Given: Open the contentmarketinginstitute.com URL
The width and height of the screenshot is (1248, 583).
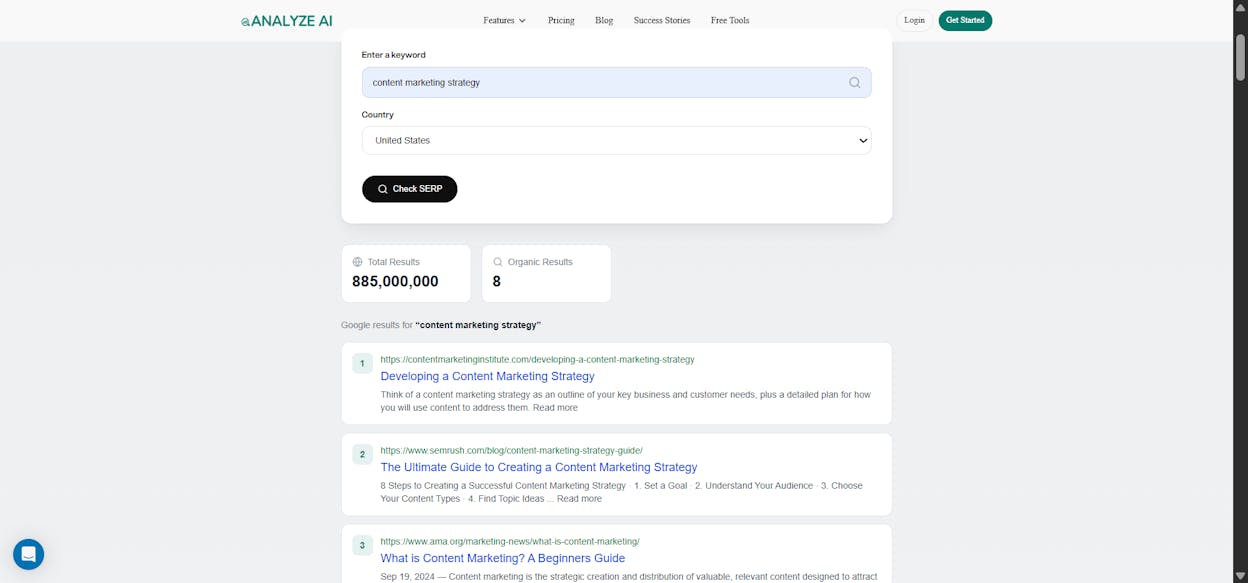Looking at the screenshot, I should 537,359.
